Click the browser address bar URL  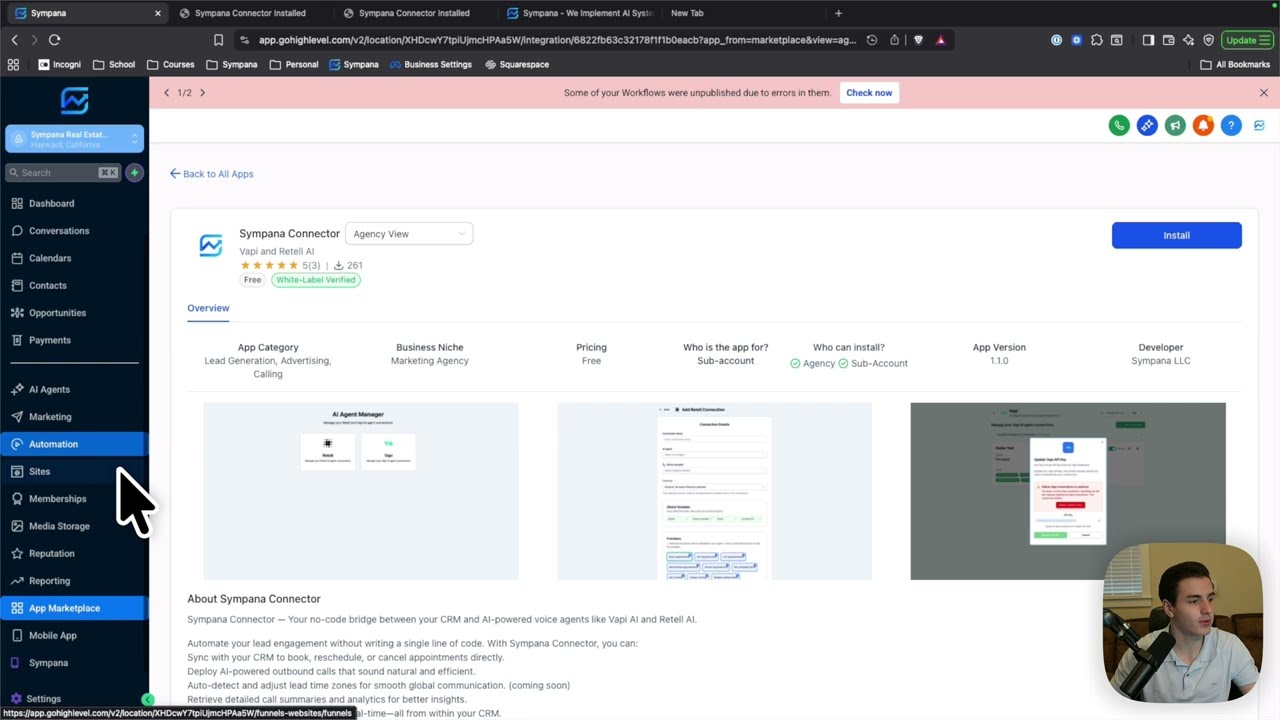pyautogui.click(x=557, y=40)
